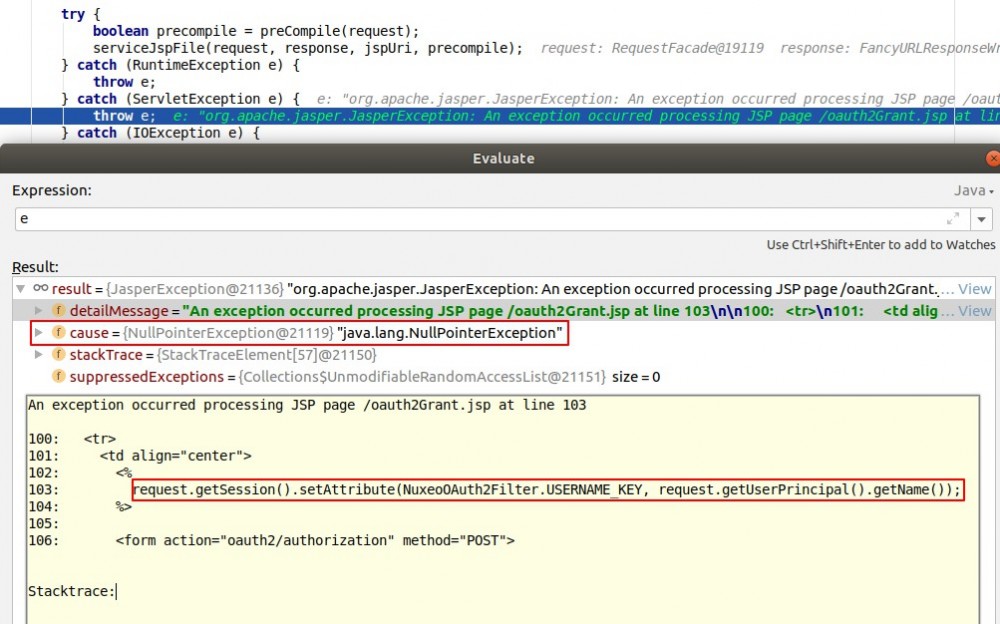Click the 'Use Ctrl+Shift+Enter to add to Watches' hint
The image size is (1000, 624).
881,244
